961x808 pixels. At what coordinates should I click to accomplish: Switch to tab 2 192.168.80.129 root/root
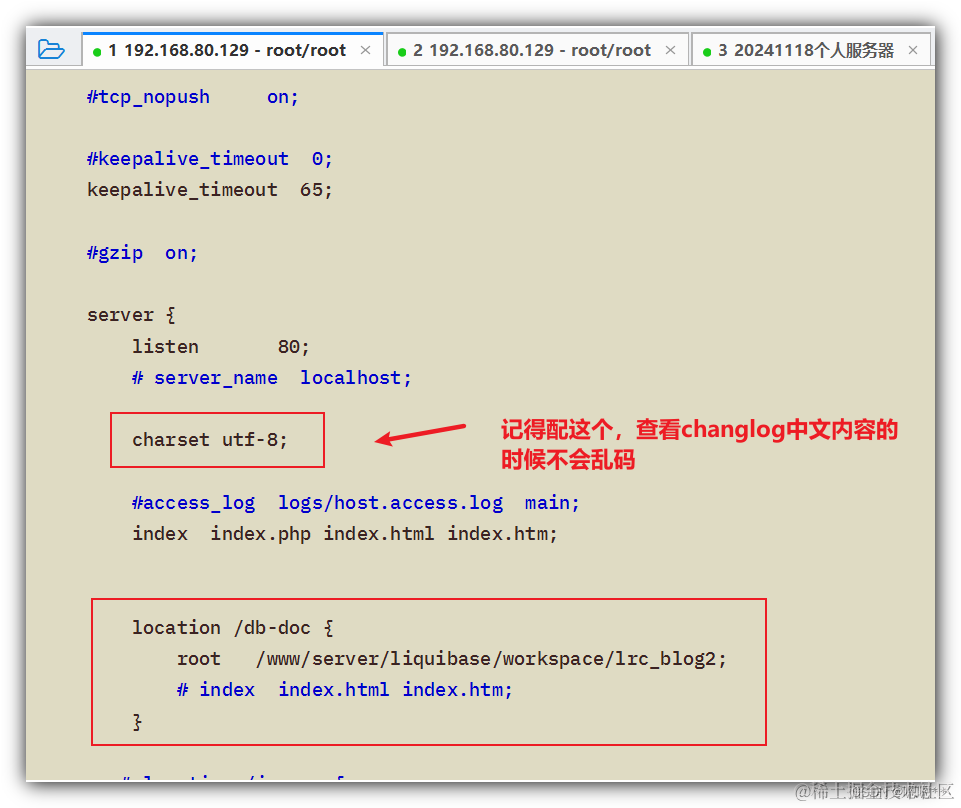[x=537, y=50]
